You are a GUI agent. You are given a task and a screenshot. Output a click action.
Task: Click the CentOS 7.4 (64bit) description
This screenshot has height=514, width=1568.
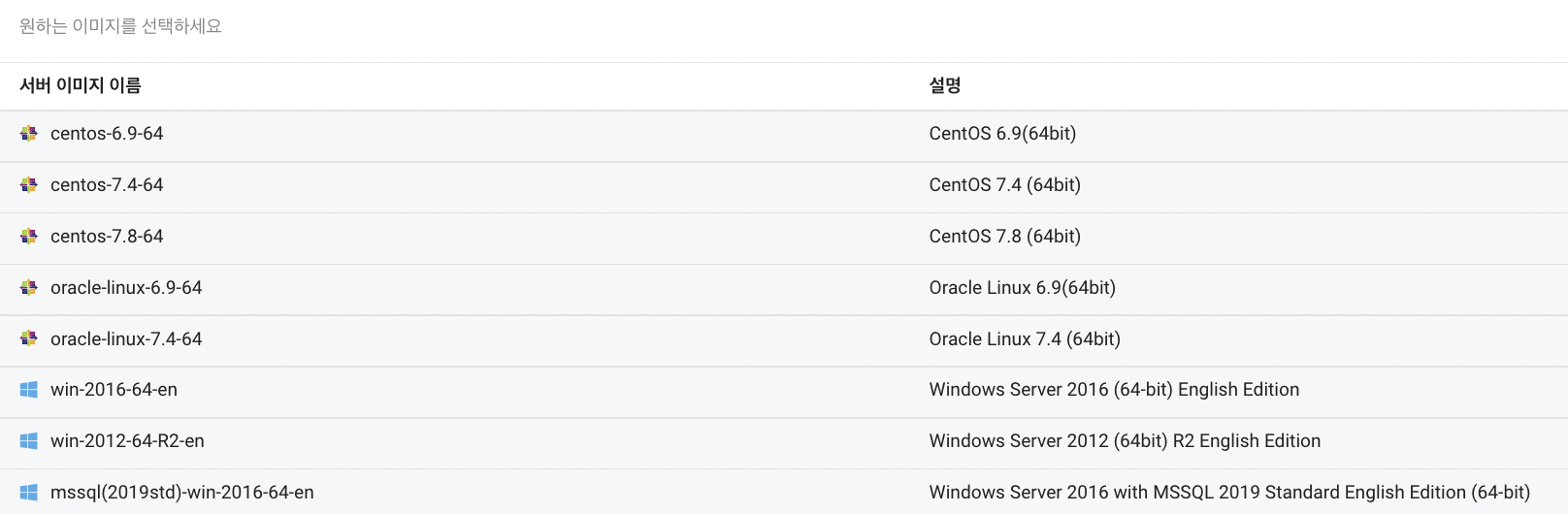click(x=1004, y=185)
